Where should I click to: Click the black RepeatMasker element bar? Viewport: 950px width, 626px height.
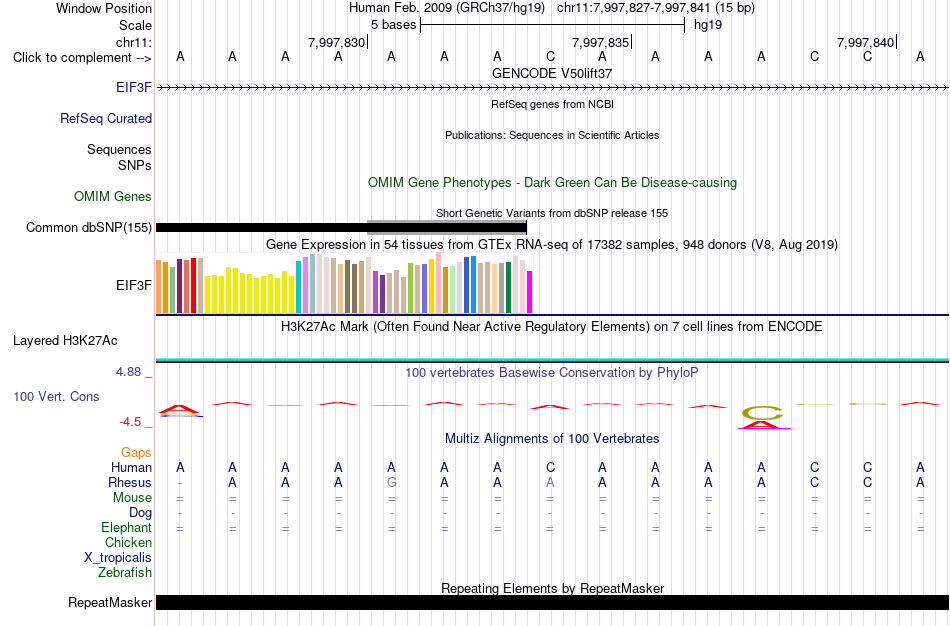tap(552, 602)
